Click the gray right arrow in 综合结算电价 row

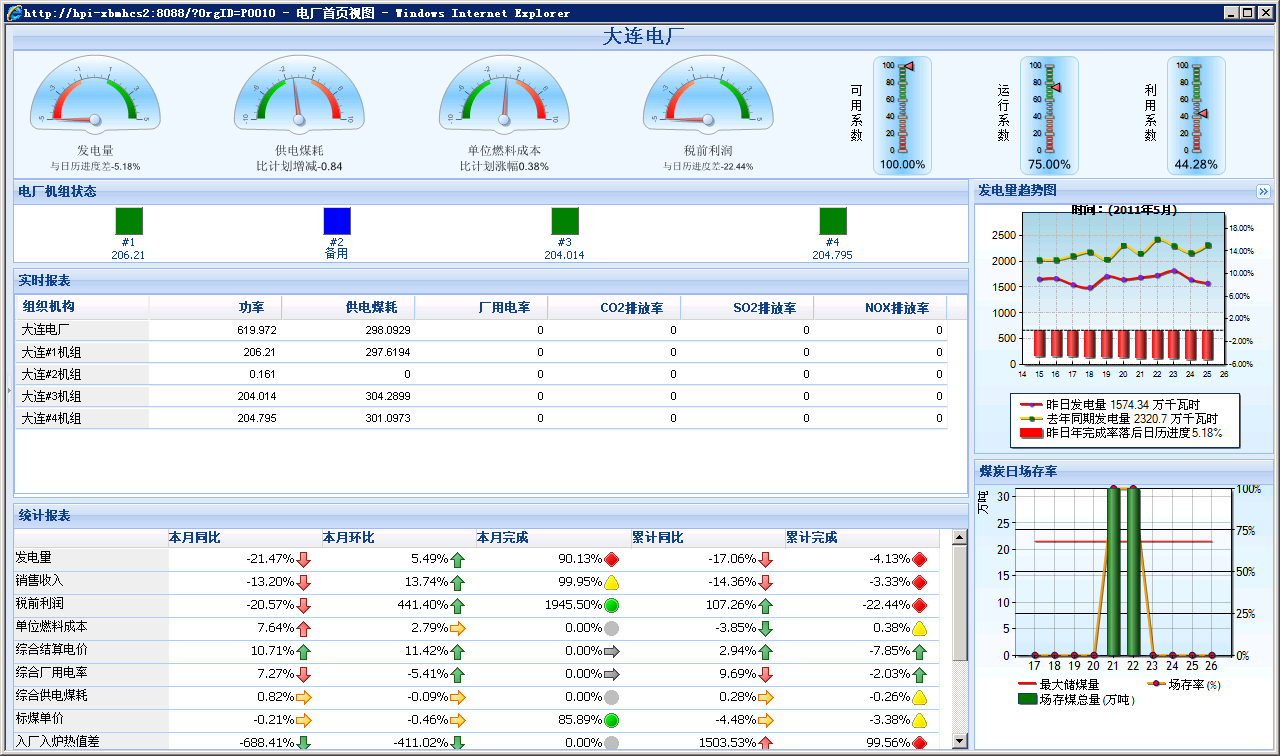[x=612, y=651]
